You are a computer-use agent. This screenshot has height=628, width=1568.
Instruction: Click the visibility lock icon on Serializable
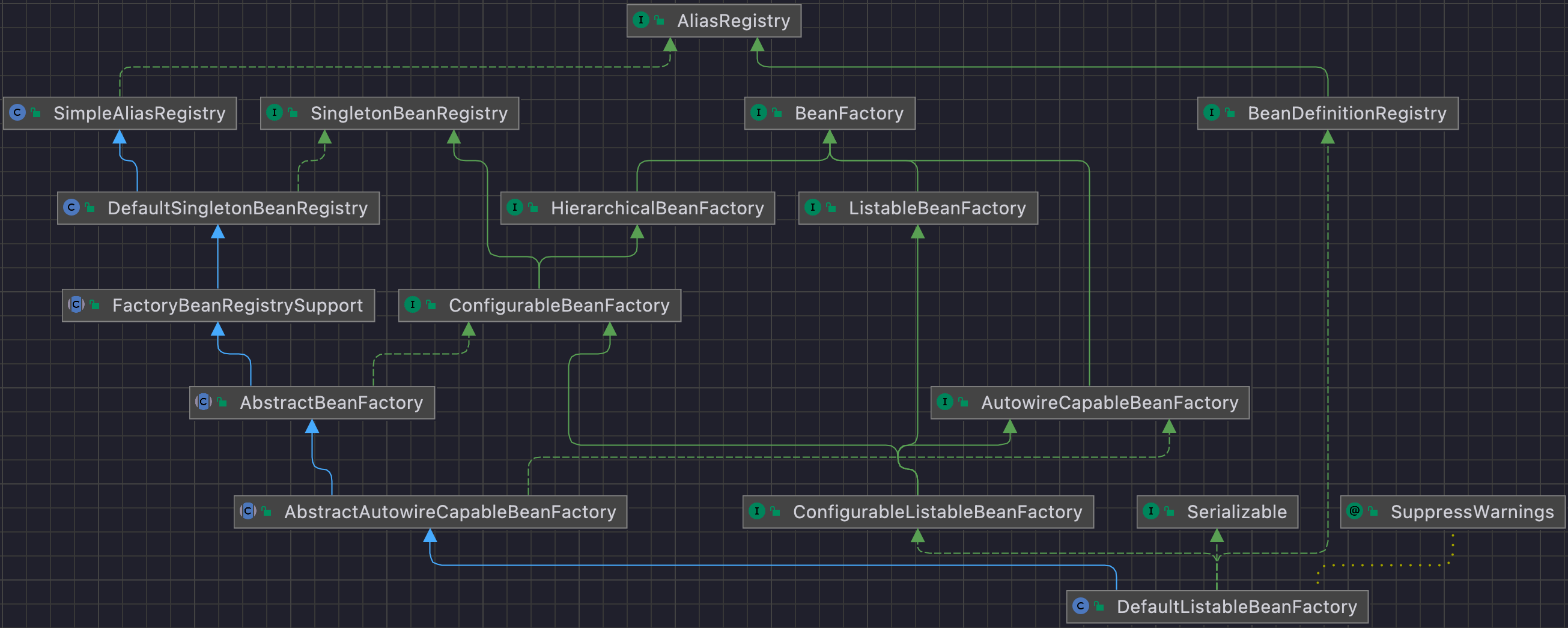click(1169, 512)
